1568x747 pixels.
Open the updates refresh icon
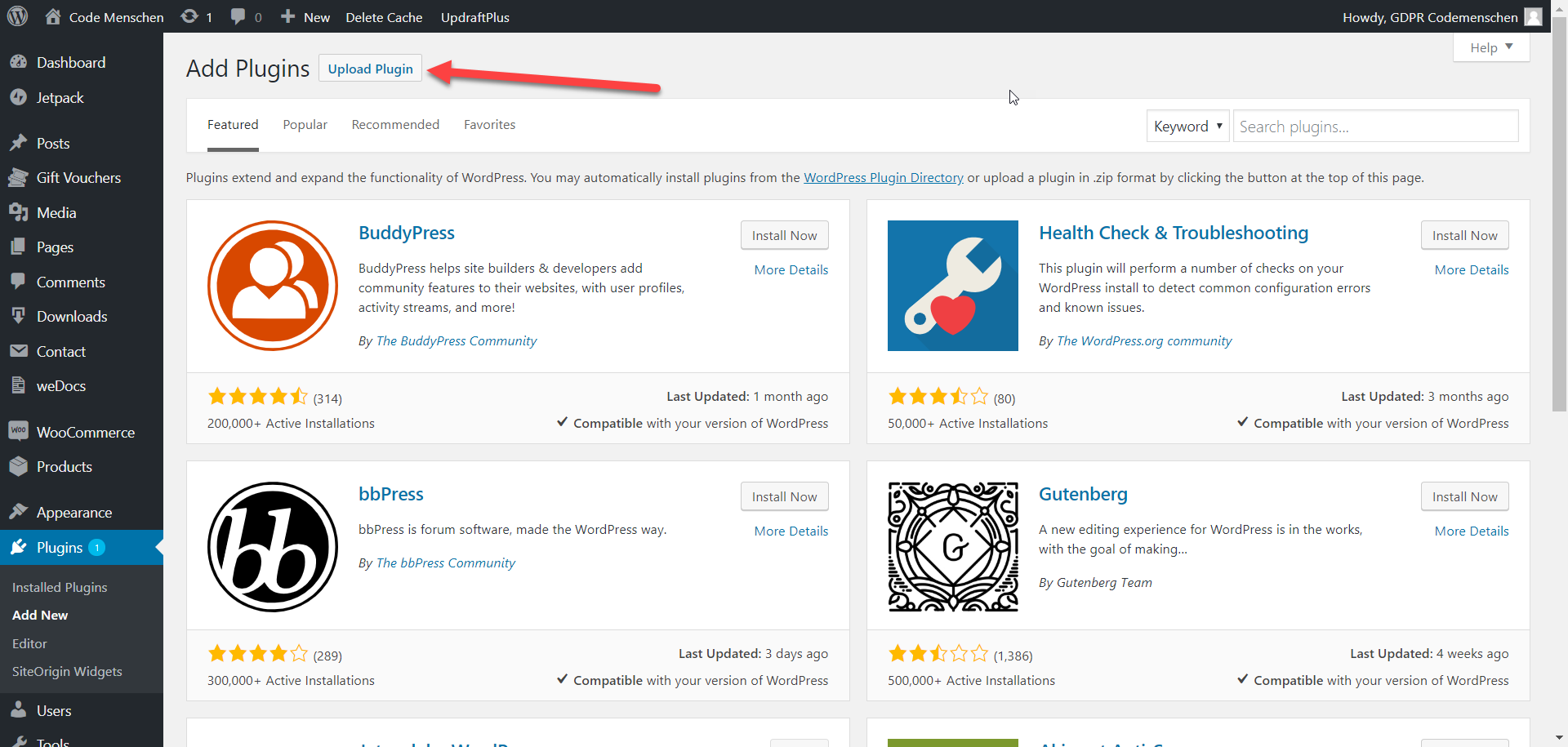(x=189, y=16)
